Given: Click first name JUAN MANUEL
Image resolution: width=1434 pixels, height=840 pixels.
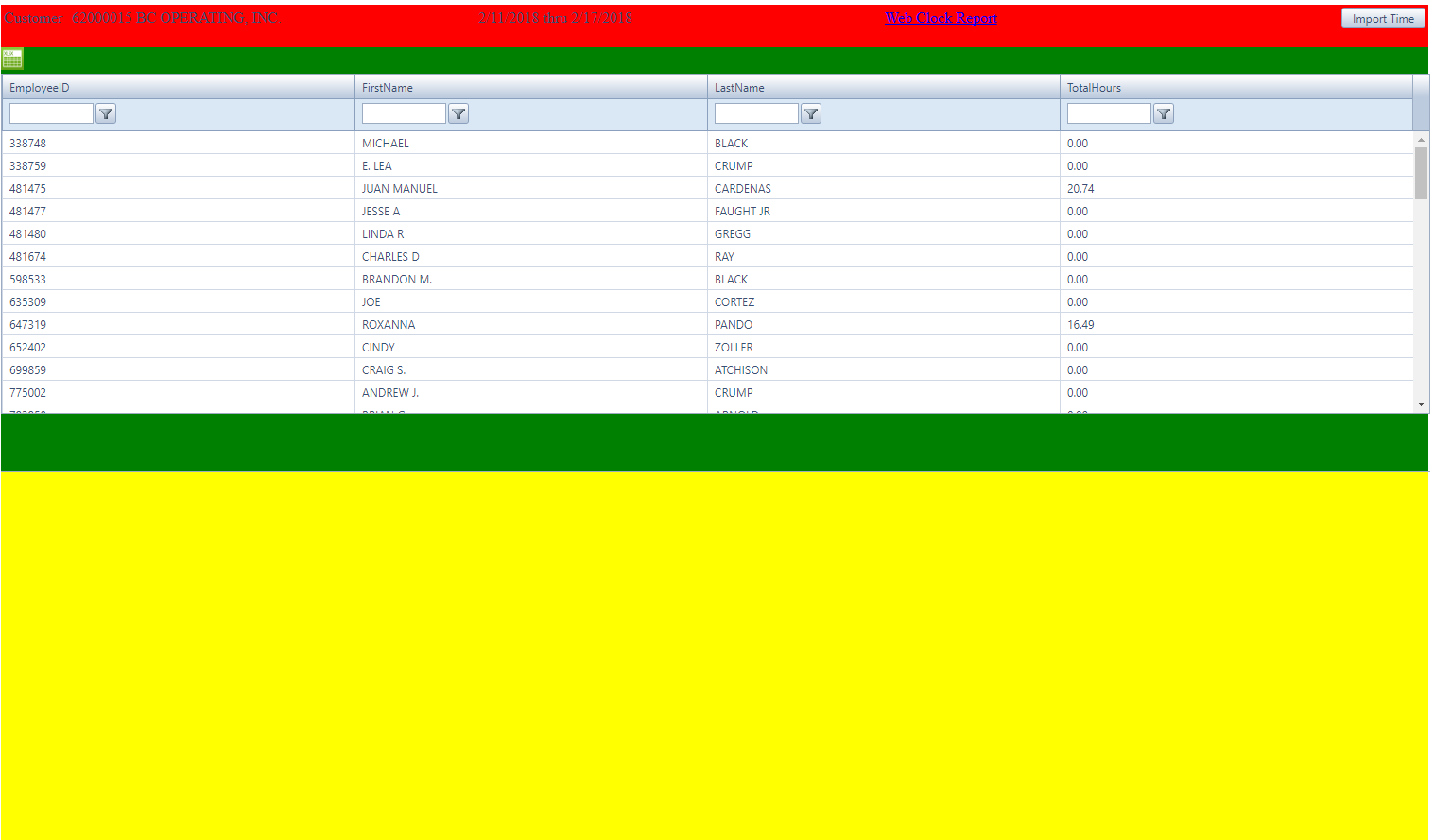Looking at the screenshot, I should [400, 189].
